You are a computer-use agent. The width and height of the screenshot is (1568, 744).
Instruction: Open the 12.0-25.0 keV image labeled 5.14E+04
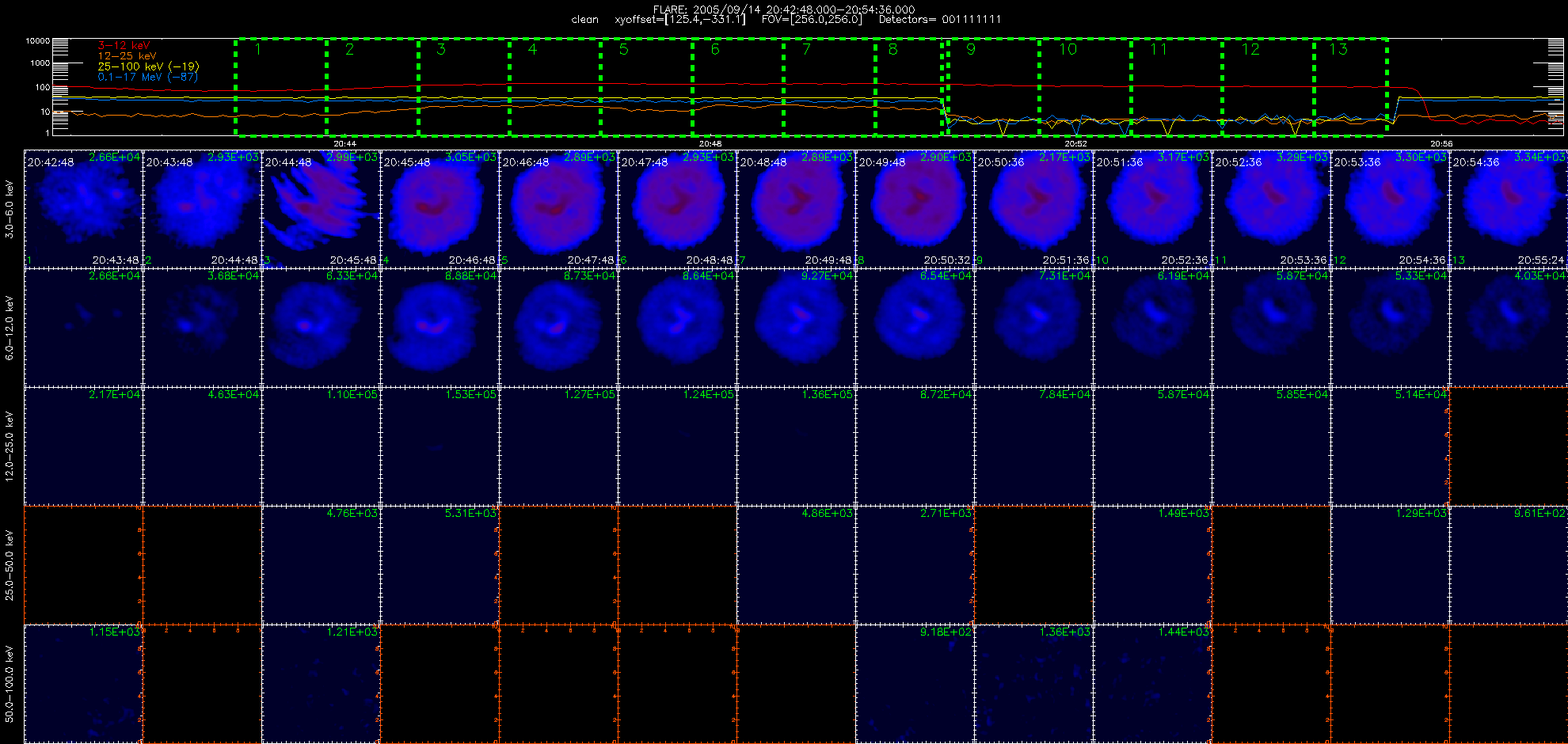point(1391,446)
